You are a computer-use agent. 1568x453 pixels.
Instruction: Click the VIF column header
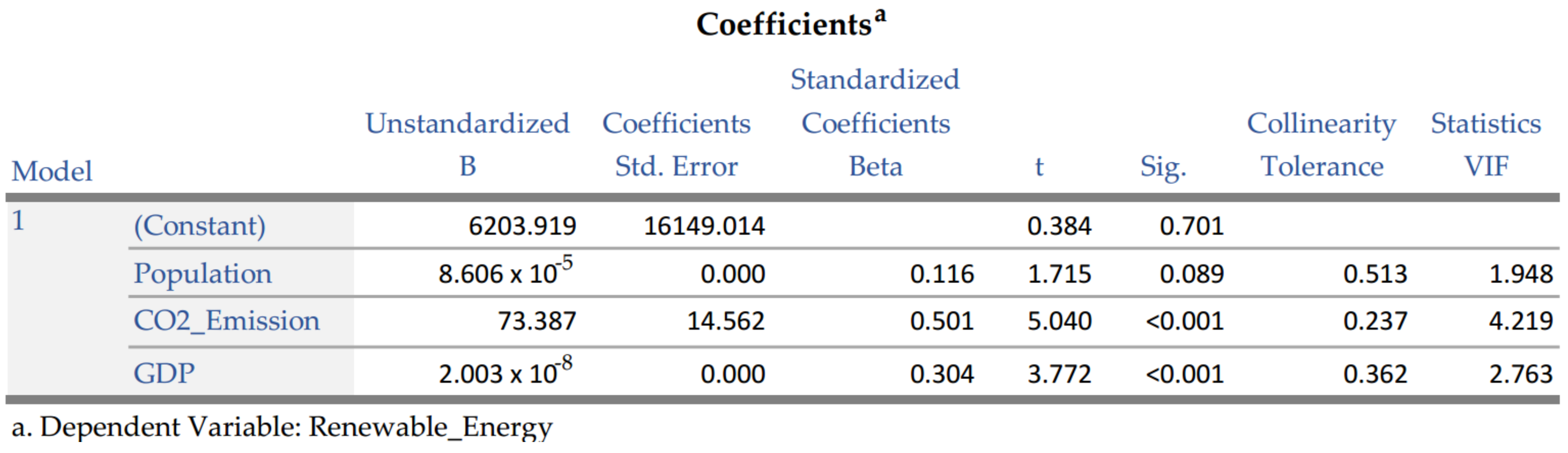[x=1486, y=167]
